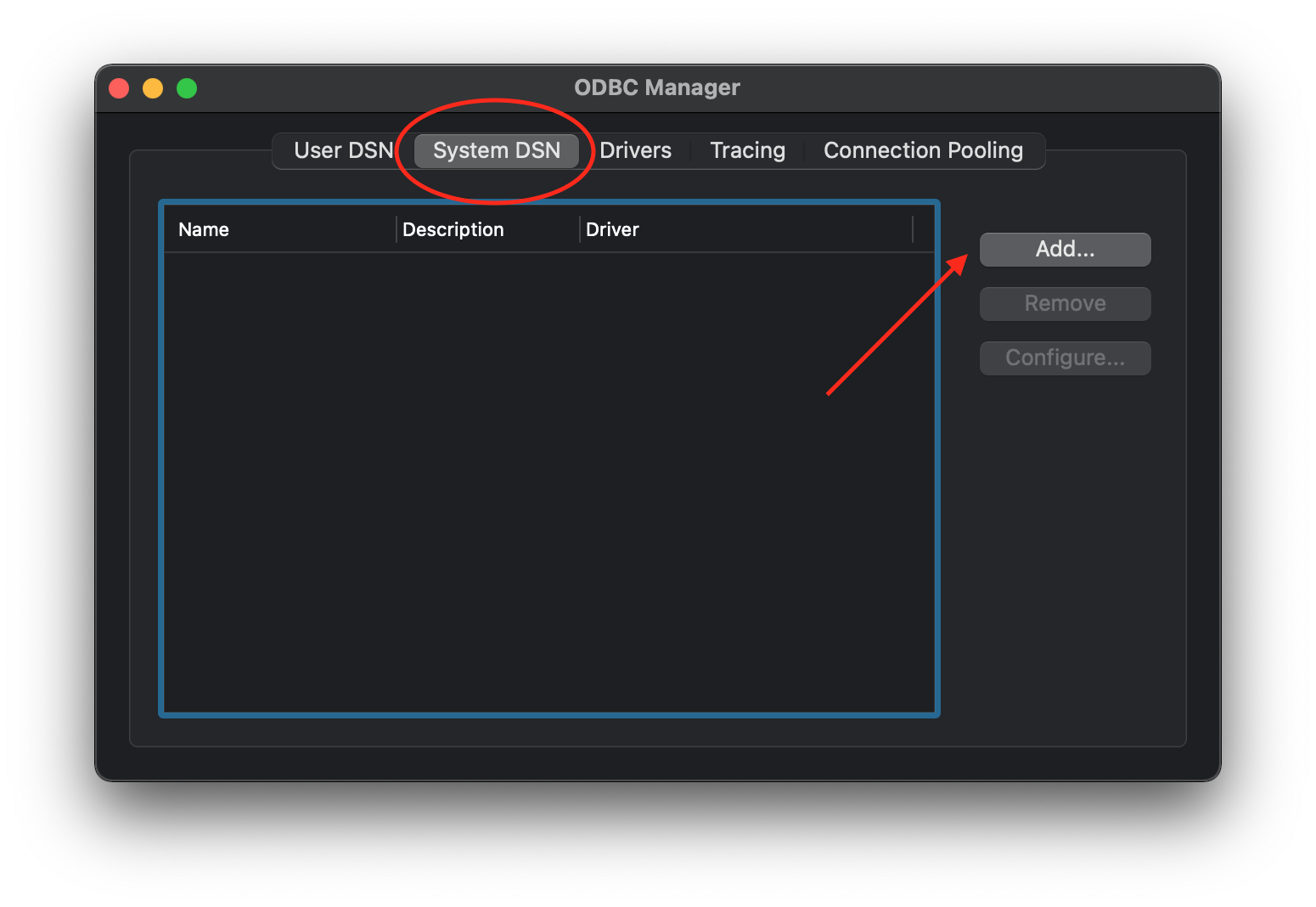Sort by the Description column header

click(488, 229)
